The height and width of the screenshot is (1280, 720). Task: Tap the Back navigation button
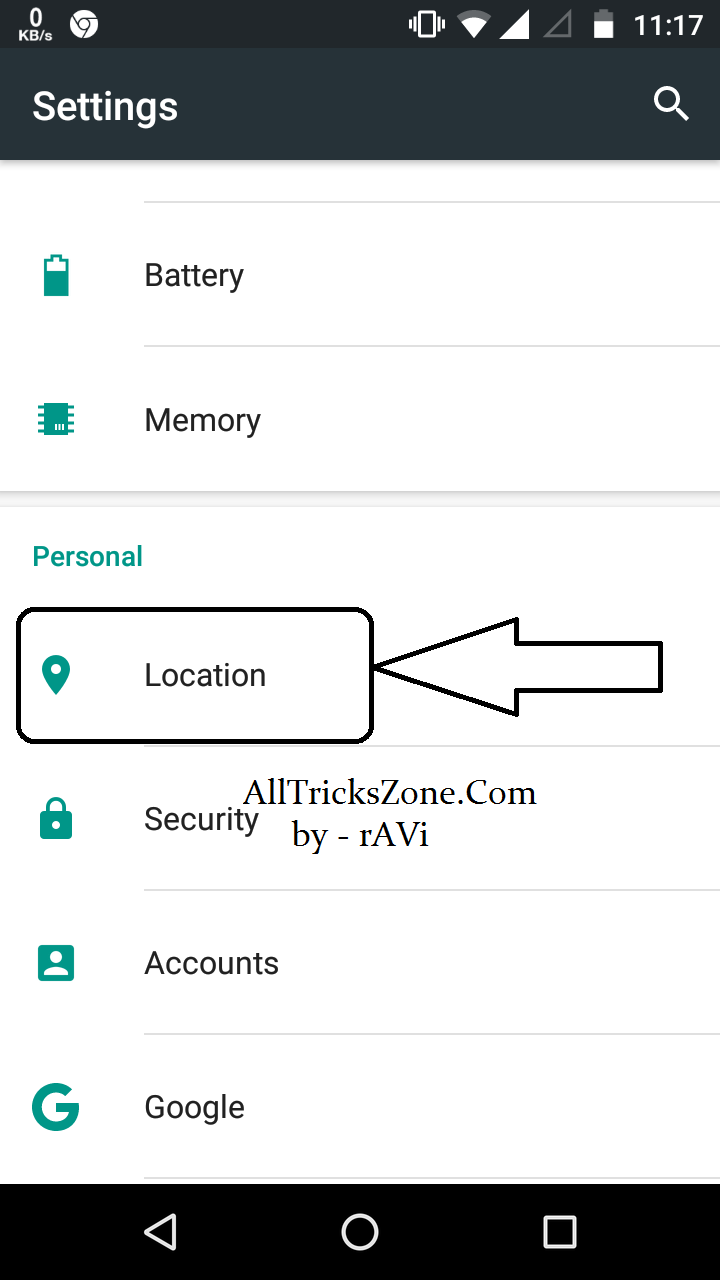pyautogui.click(x=160, y=1232)
